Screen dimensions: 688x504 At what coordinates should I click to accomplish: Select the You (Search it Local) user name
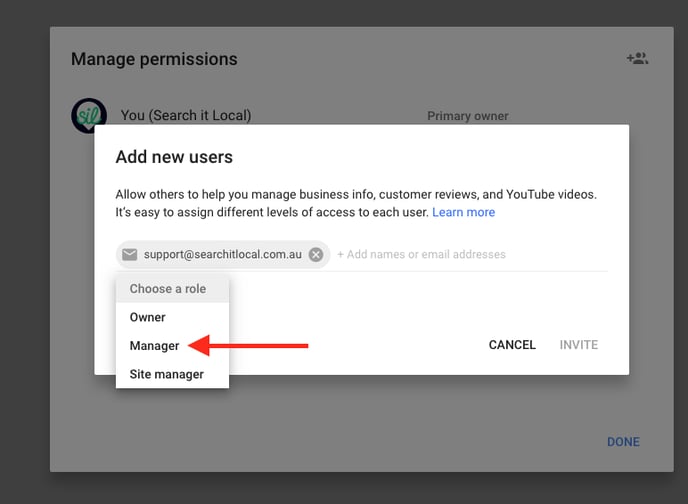185,116
